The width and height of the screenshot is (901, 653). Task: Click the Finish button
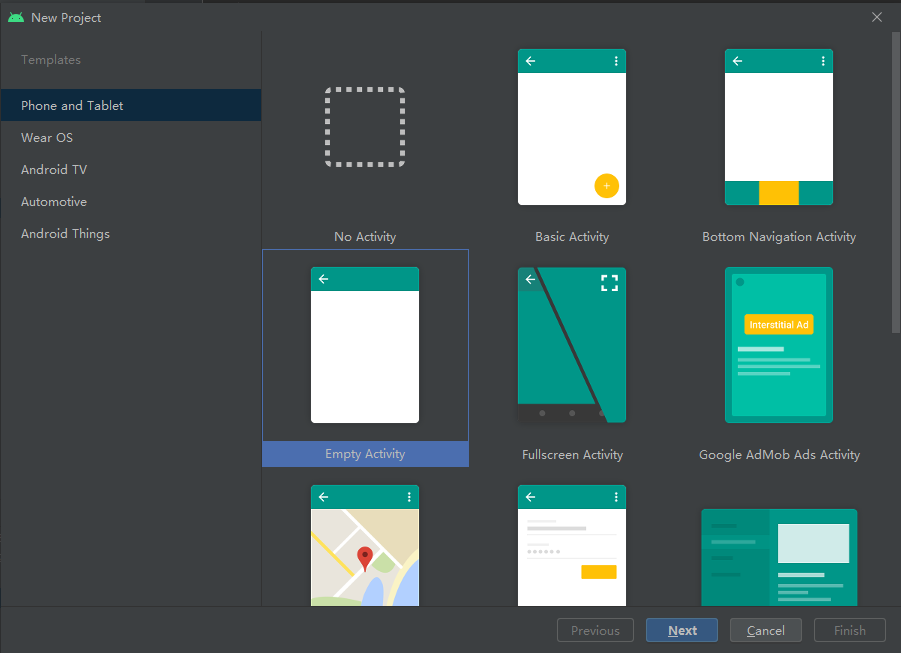point(850,630)
